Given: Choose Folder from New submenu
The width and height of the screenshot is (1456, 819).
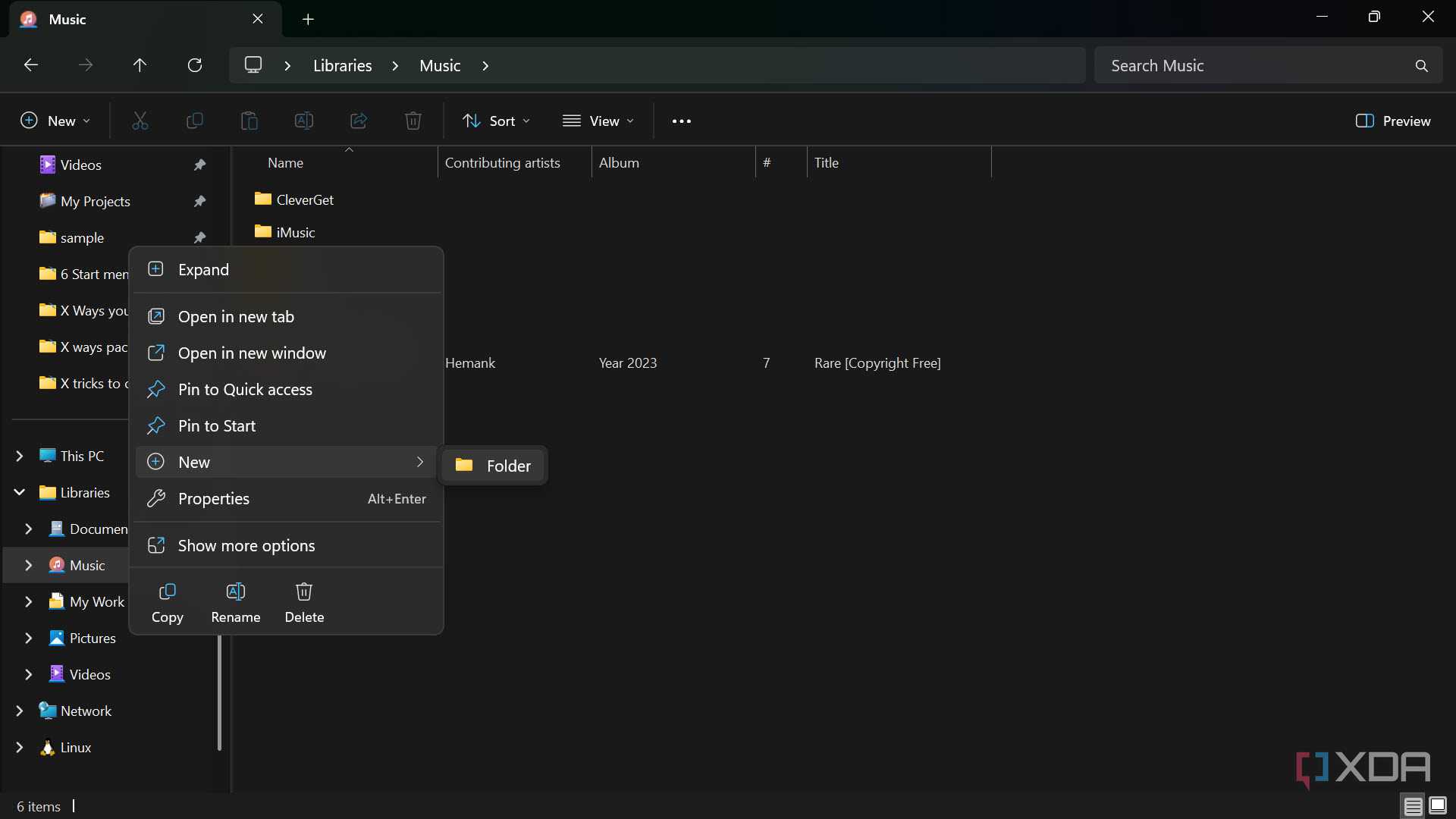Looking at the screenshot, I should (494, 466).
